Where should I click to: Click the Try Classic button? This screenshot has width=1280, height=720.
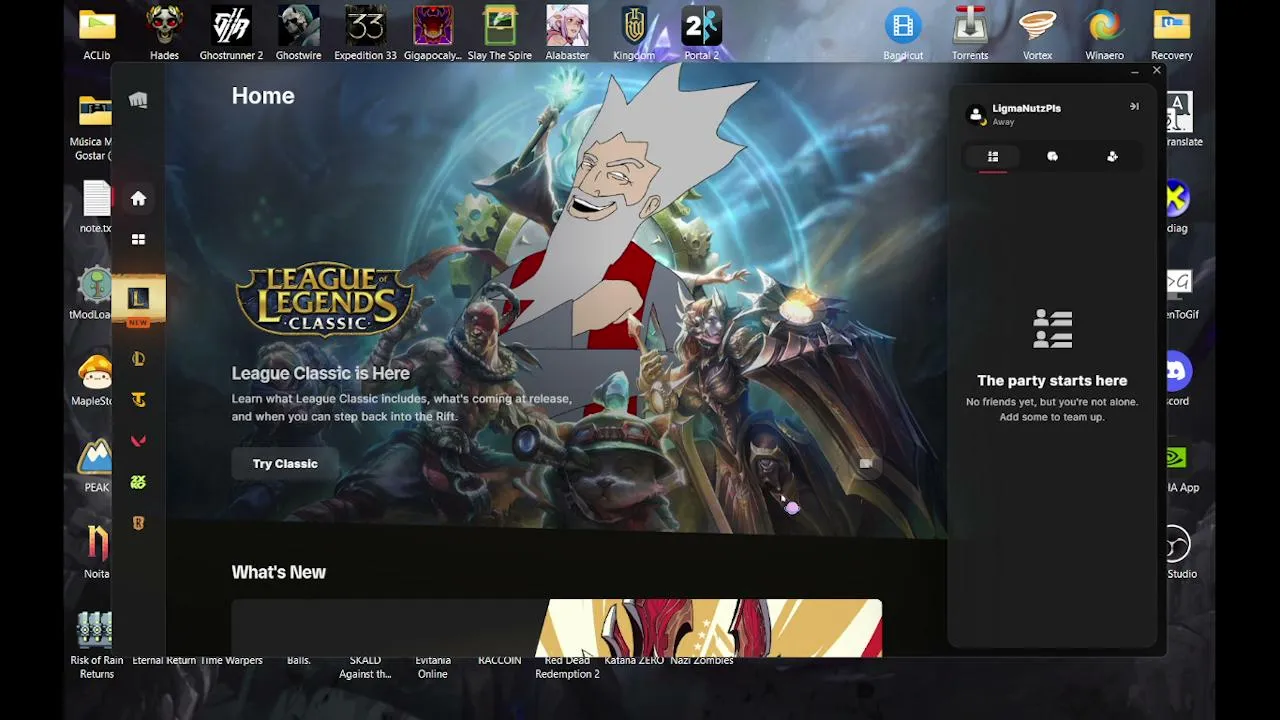pyautogui.click(x=285, y=464)
